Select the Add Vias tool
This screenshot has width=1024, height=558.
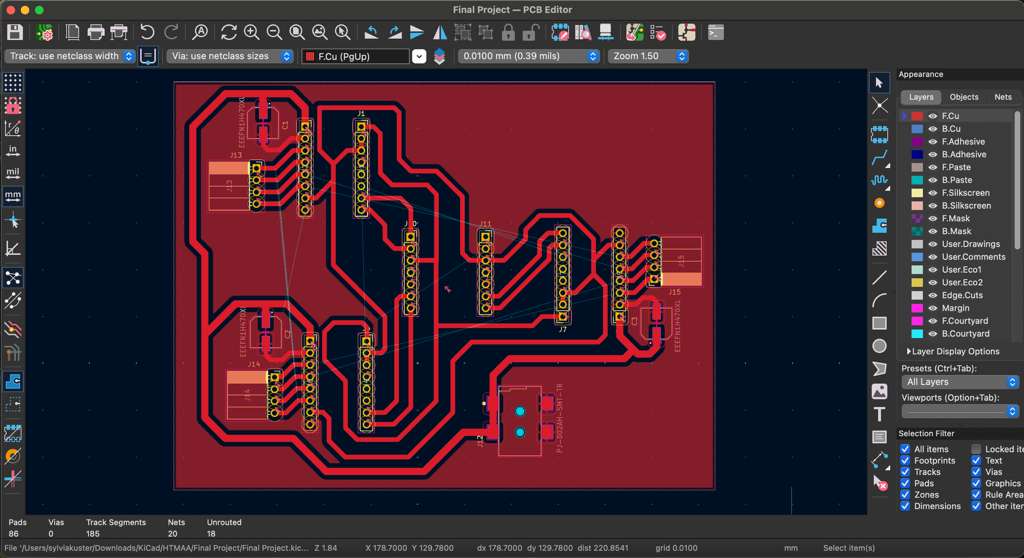point(879,203)
